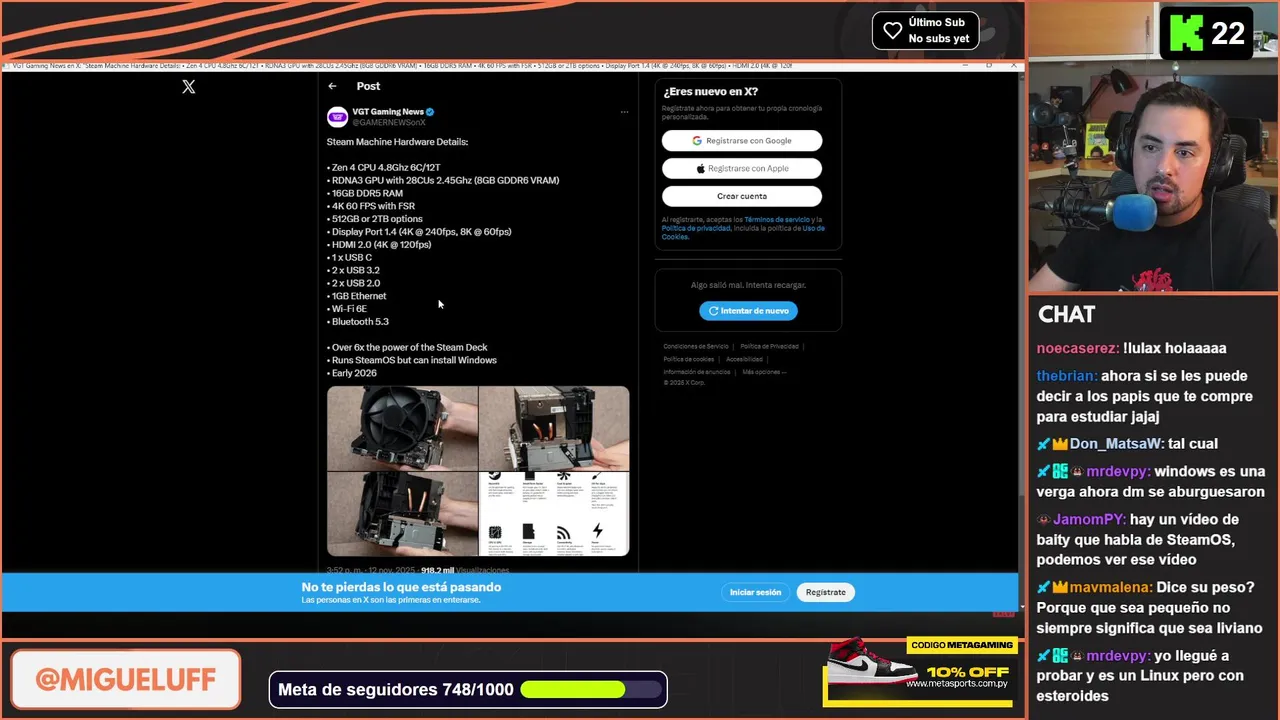
Task: Click chat username thebrian
Action: click(1066, 376)
